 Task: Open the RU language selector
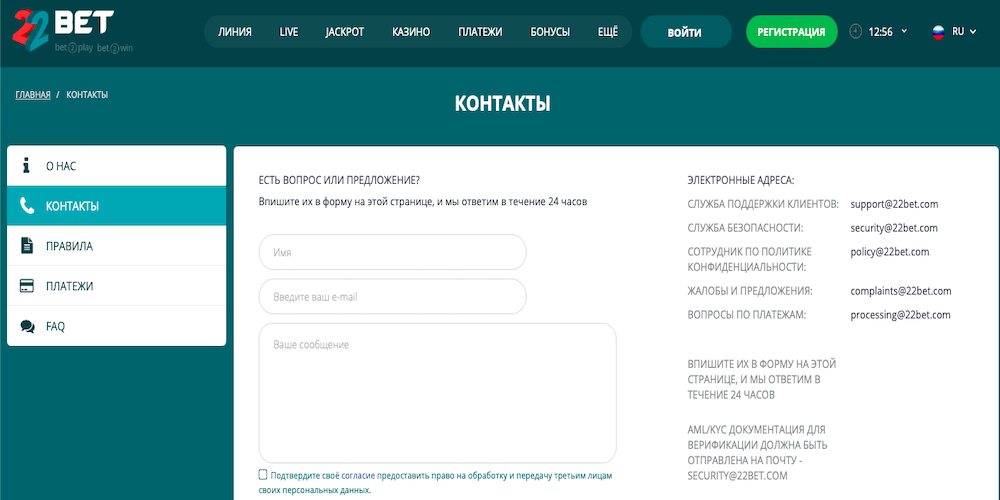964,32
